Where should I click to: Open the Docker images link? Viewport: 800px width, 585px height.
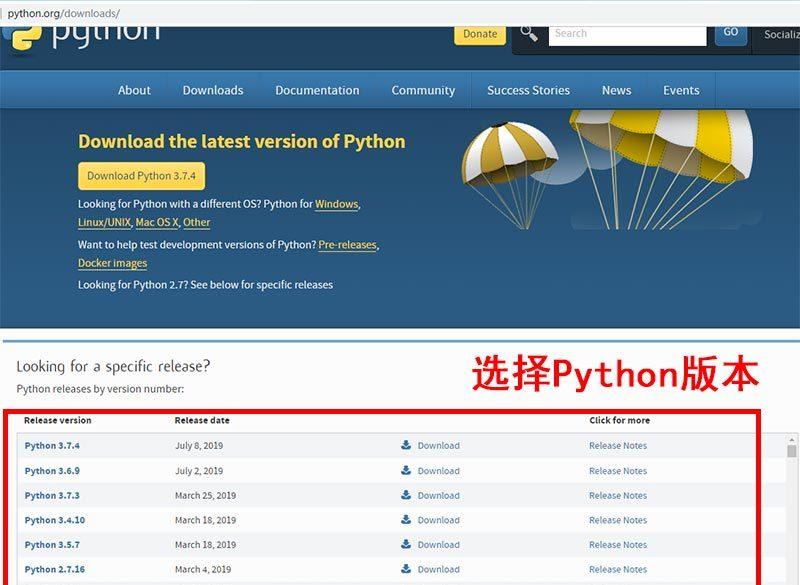112,263
